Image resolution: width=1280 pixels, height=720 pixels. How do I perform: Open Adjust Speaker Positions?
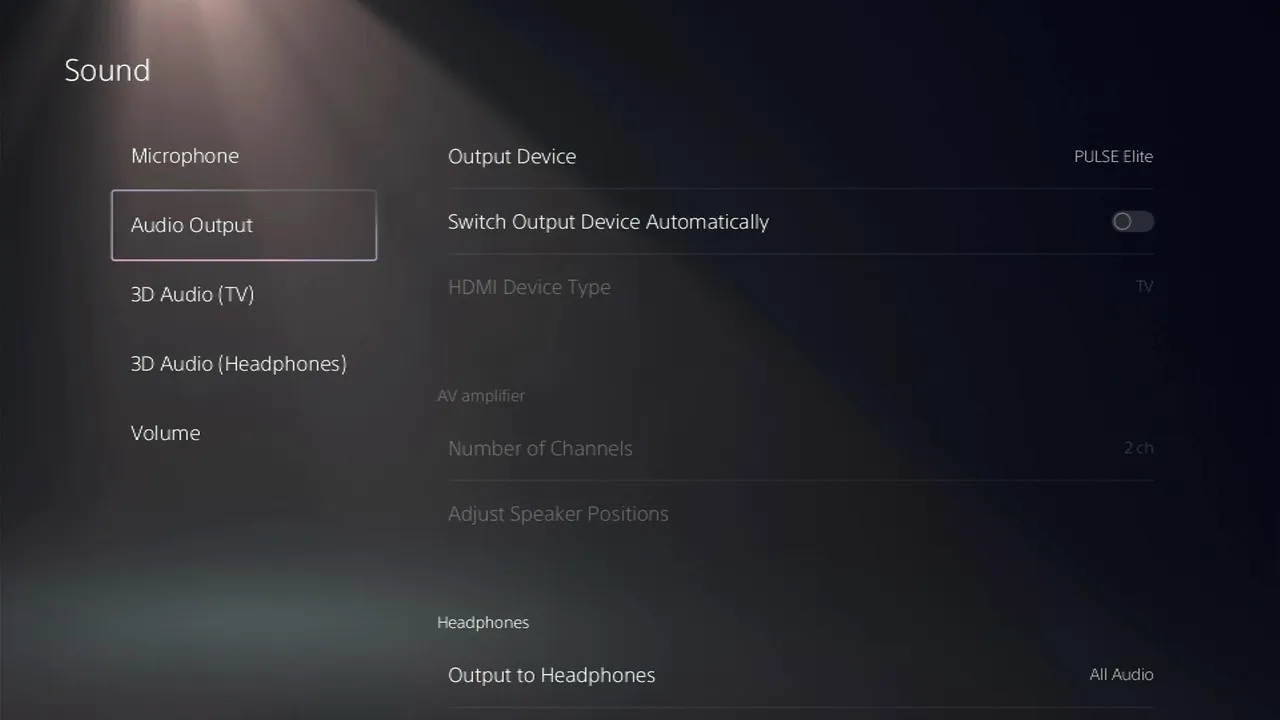800,514
